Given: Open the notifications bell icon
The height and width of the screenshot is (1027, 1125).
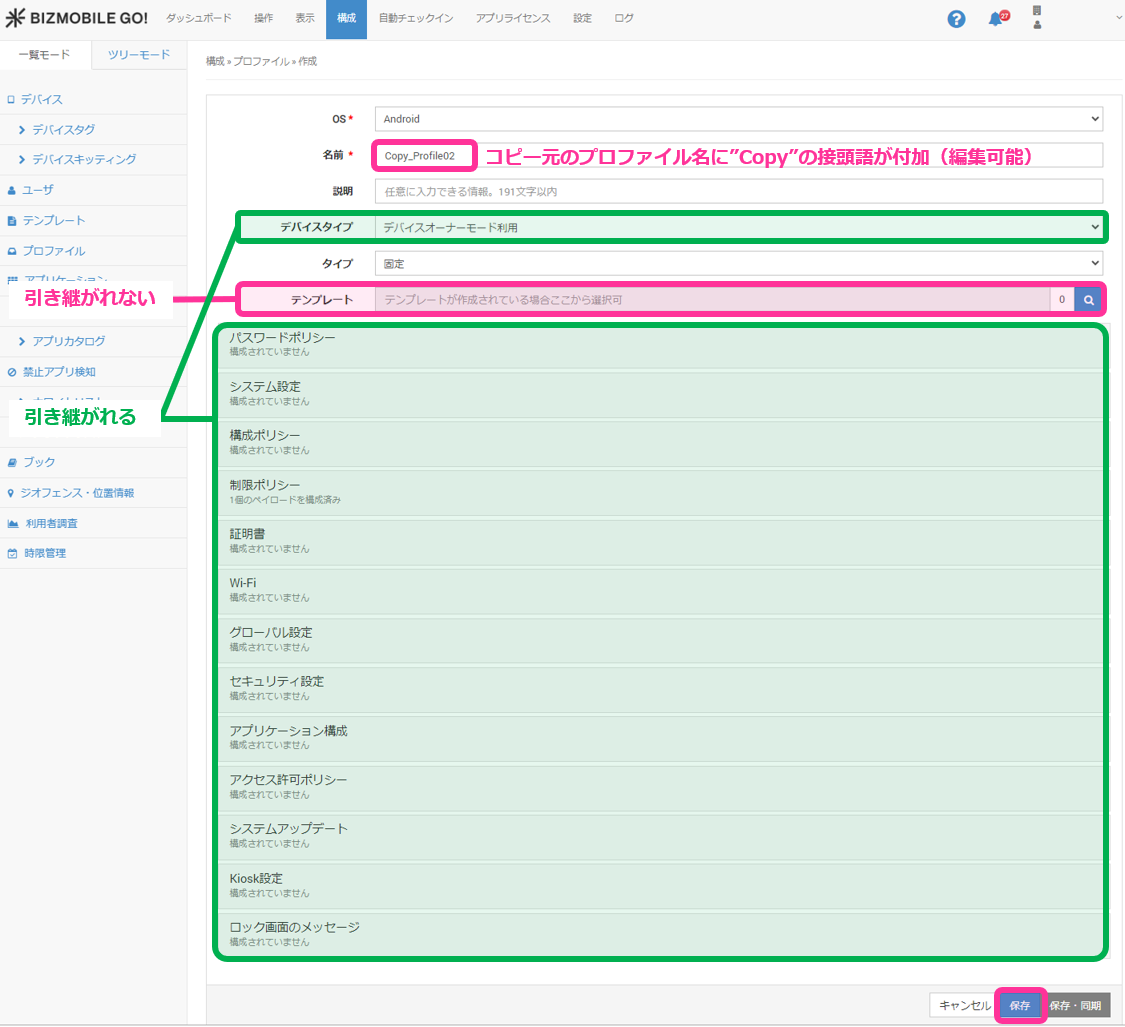Looking at the screenshot, I should [995, 19].
